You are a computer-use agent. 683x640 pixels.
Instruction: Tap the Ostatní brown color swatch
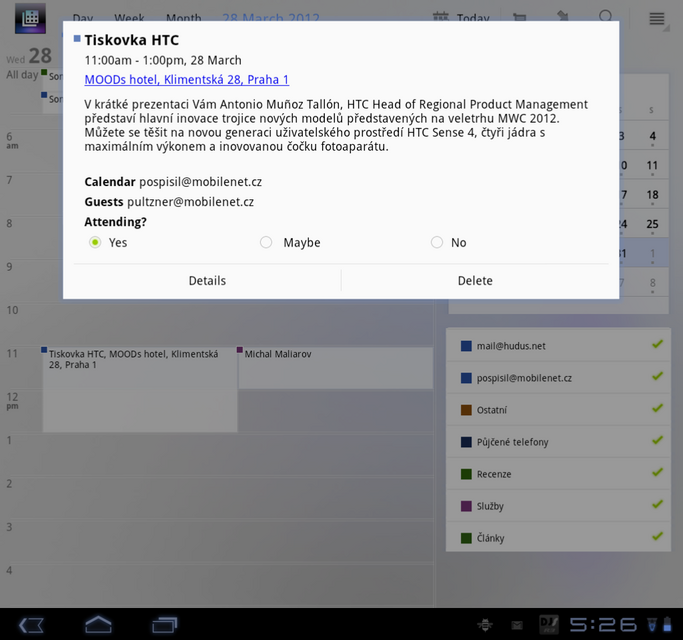(466, 410)
